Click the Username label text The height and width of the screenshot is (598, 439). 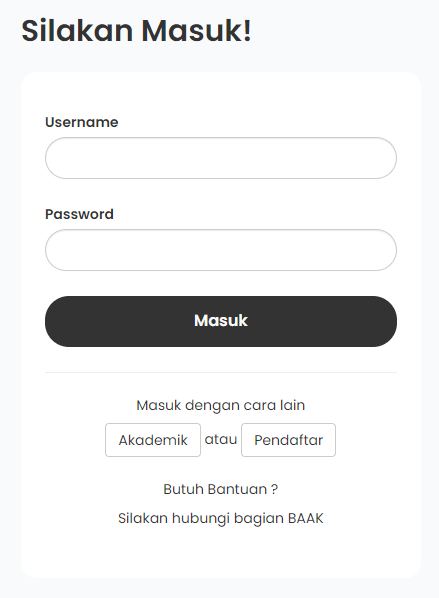82,122
